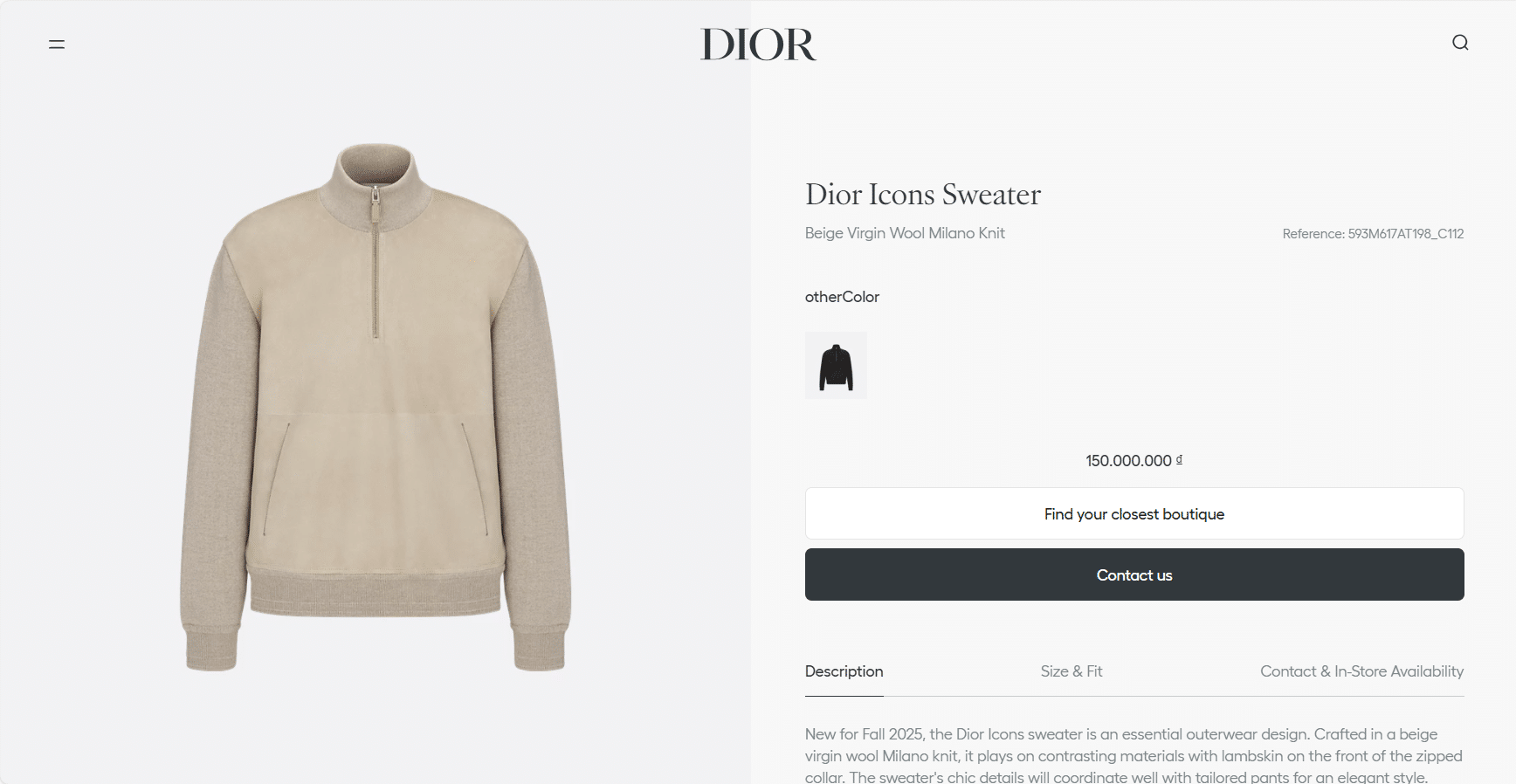Image resolution: width=1516 pixels, height=784 pixels.
Task: Click the otherColor label
Action: pyautogui.click(x=842, y=297)
